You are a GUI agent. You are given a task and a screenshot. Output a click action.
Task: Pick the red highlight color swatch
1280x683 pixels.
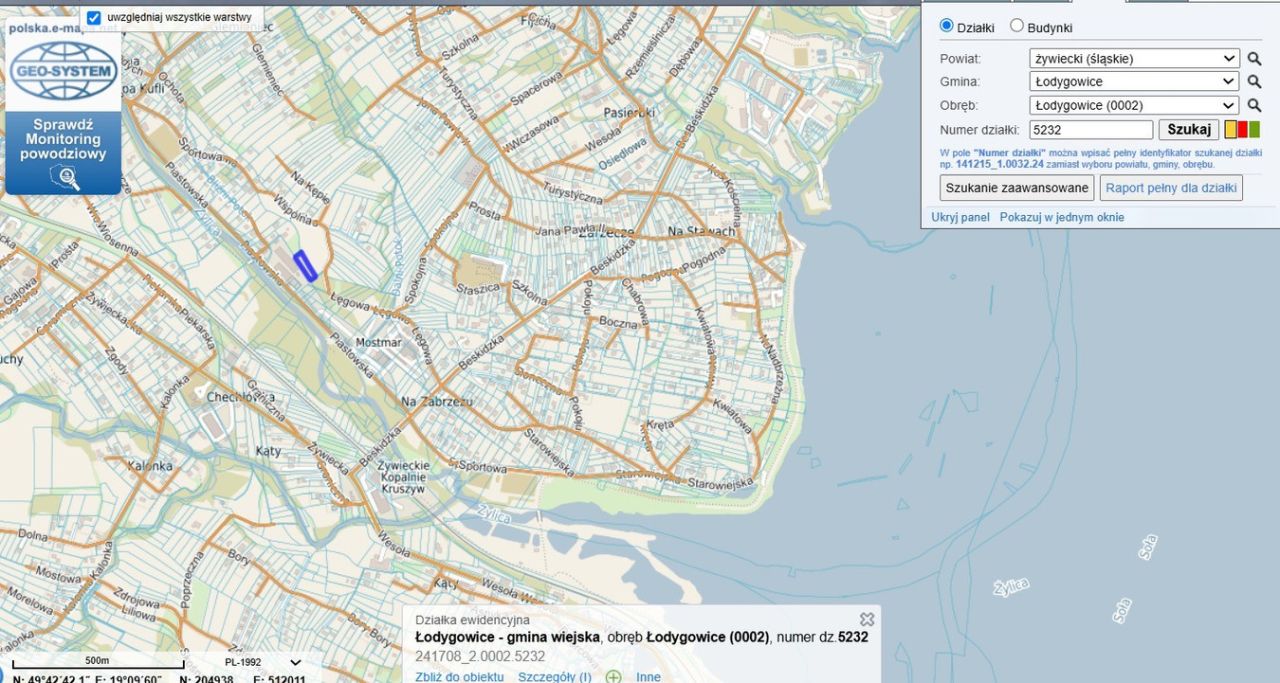click(x=1243, y=129)
